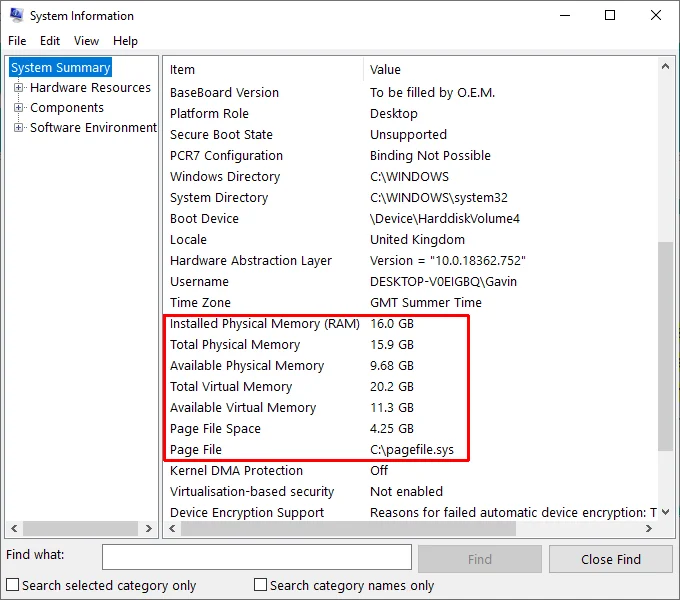
Task: Minimize the System Information window
Action: point(565,16)
